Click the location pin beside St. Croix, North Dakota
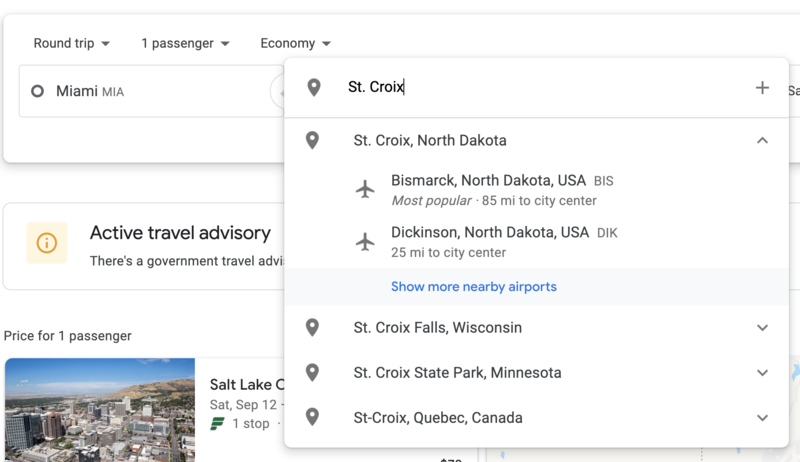Screen dimensions: 800x462 pos(313,141)
